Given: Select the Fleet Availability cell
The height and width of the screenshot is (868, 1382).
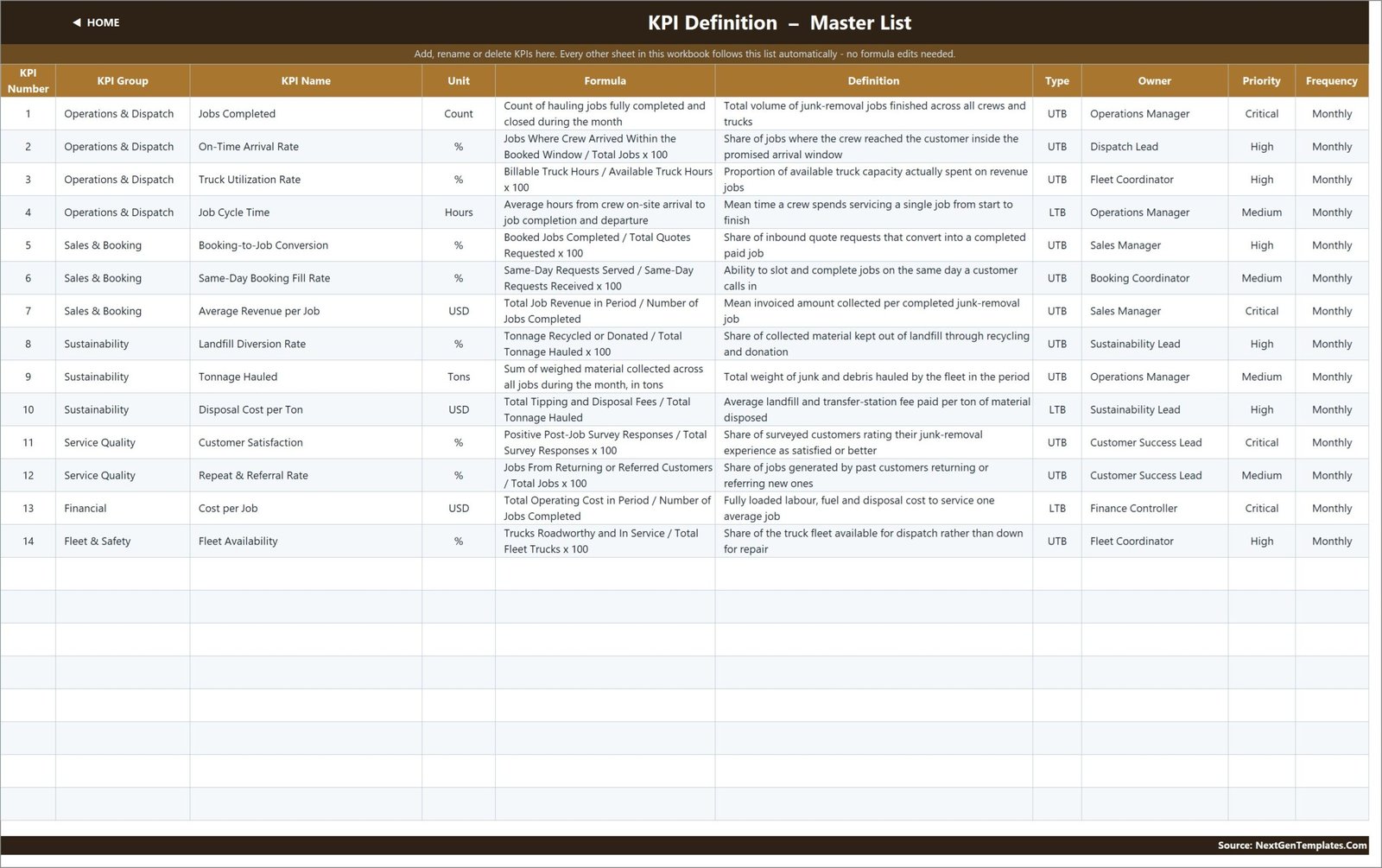Looking at the screenshot, I should tap(306, 541).
